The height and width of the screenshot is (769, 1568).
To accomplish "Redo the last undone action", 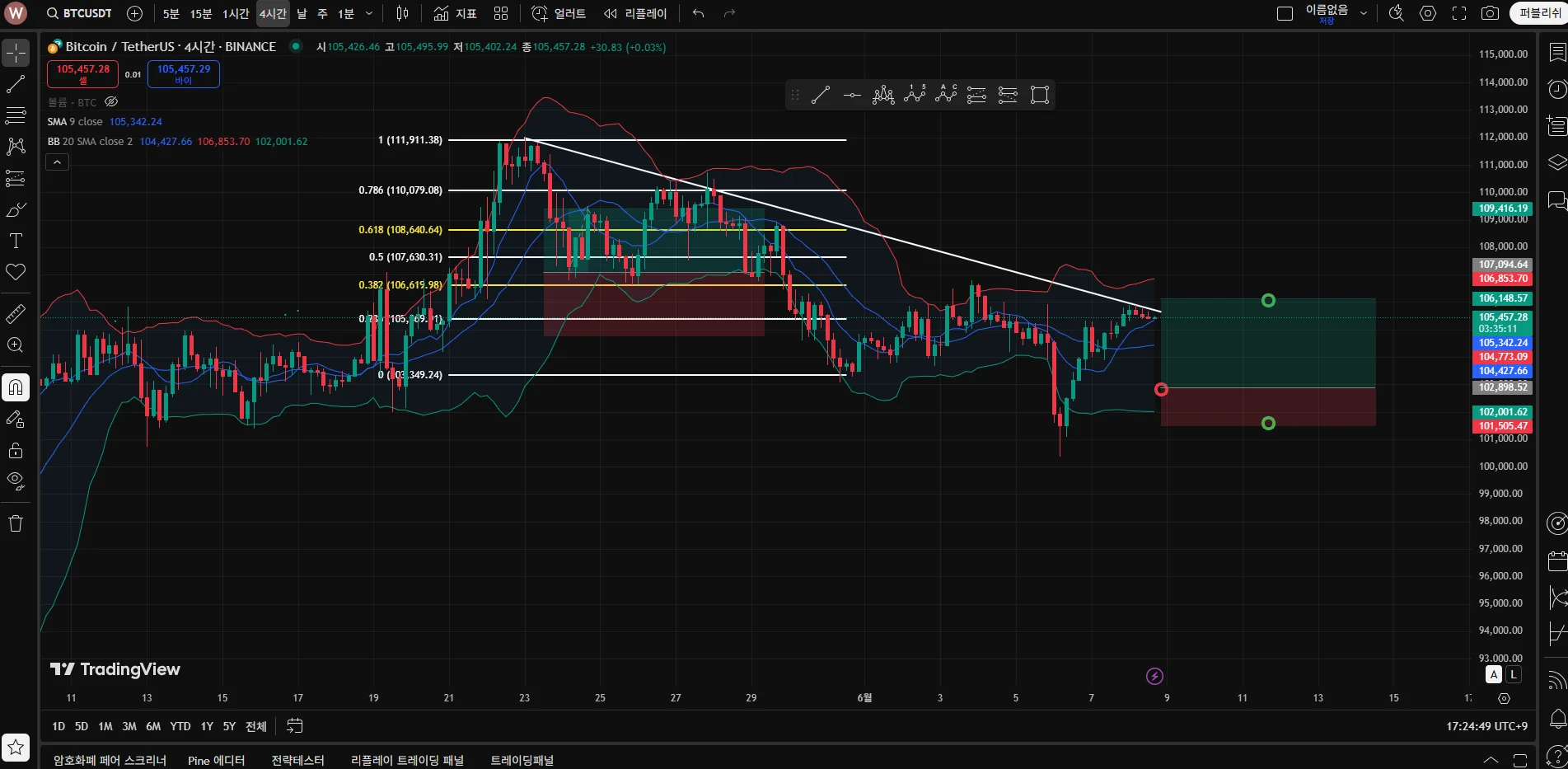I will coord(729,14).
